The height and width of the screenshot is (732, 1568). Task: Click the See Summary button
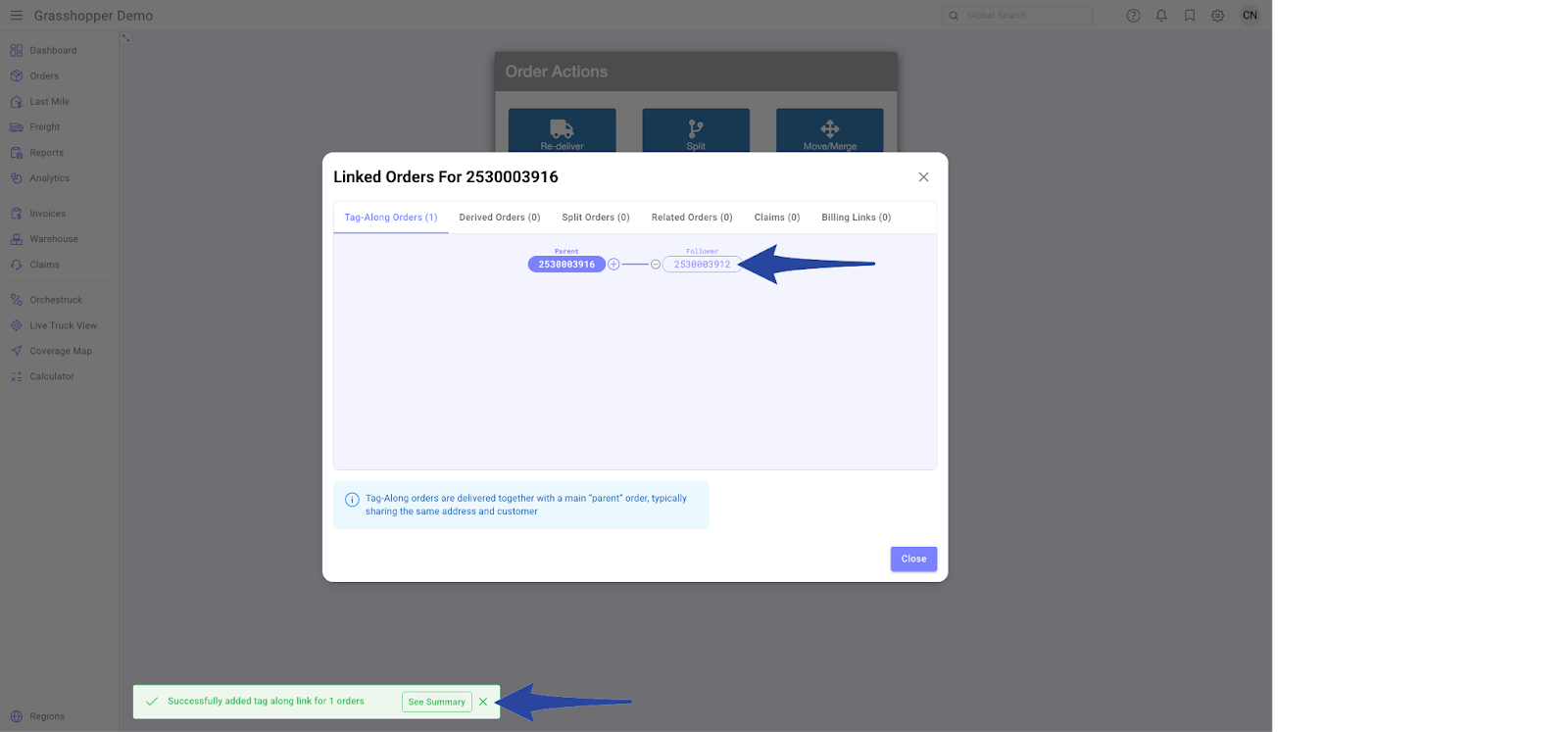(x=436, y=702)
